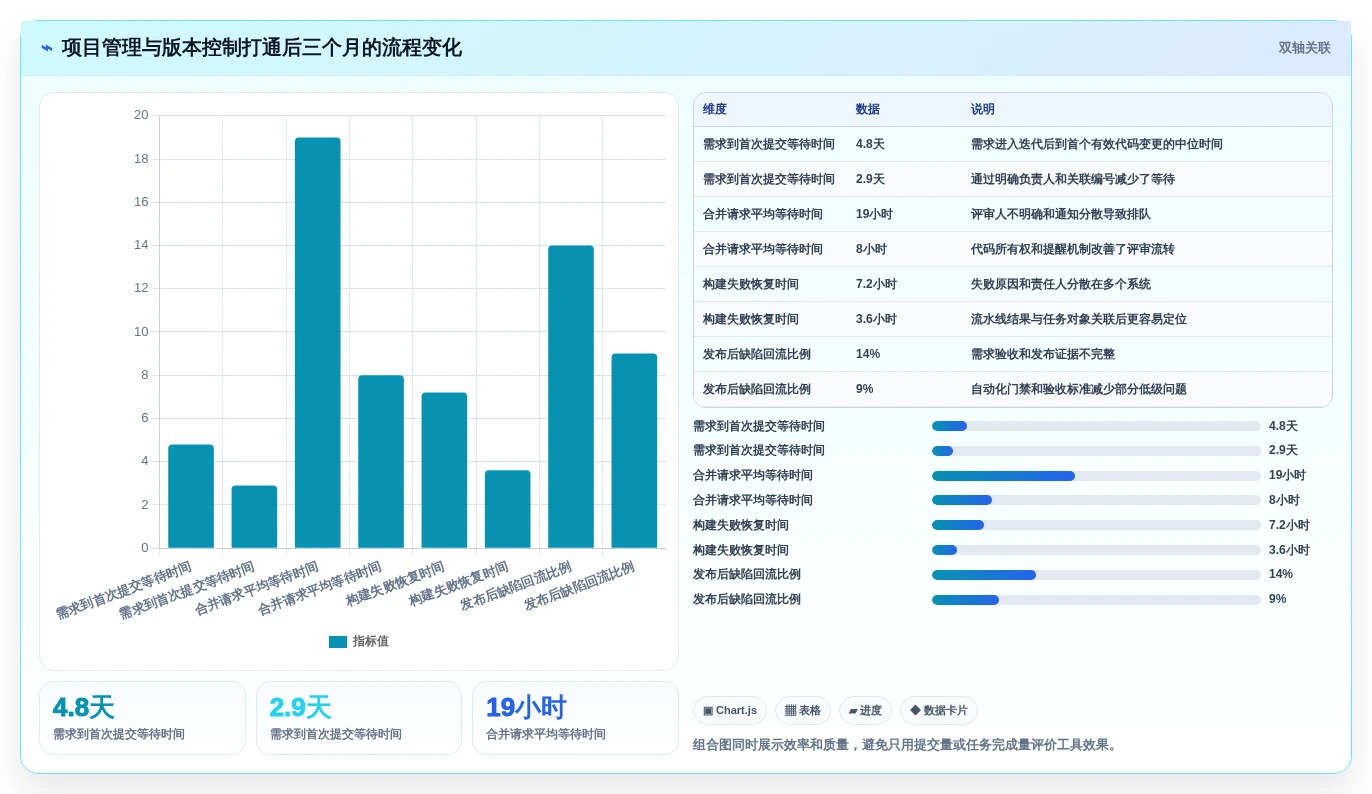Viewport: 1372px width, 794px height.
Task: Click the progress bar labeled 3.6小时
Action: [x=1096, y=550]
